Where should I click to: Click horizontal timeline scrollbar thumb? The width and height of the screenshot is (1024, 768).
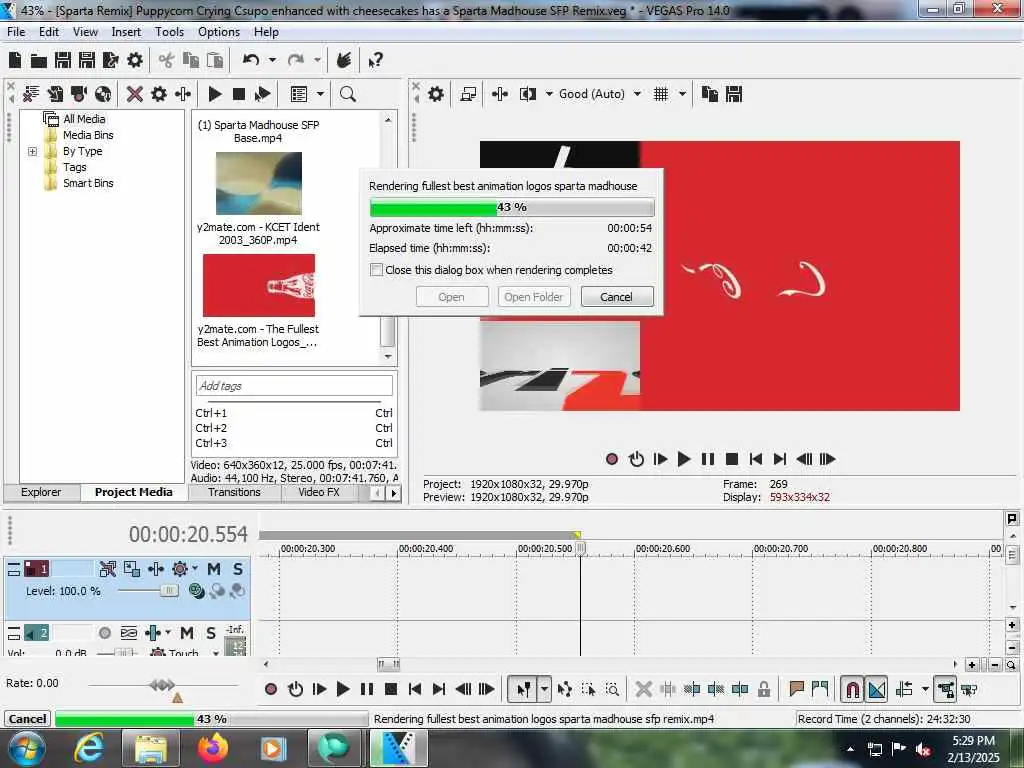click(389, 664)
